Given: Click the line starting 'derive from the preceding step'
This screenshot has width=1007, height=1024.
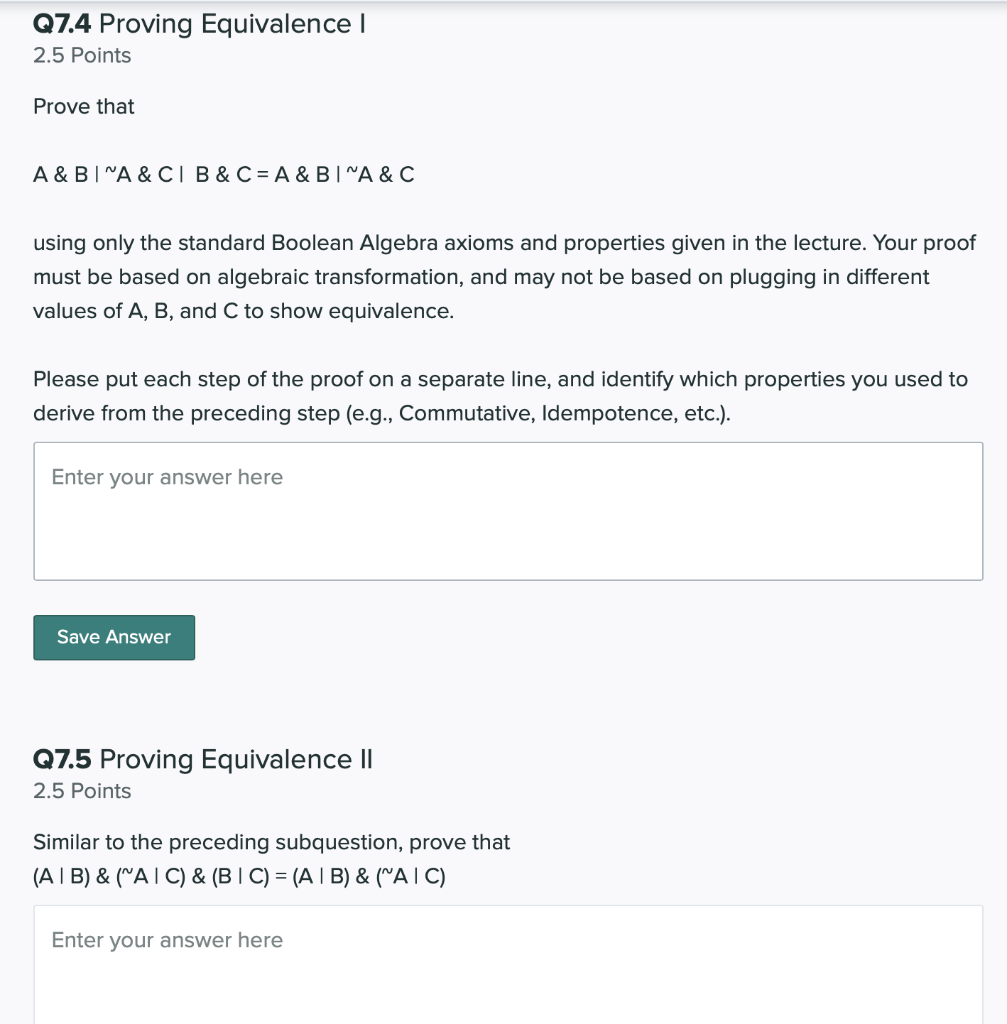Looking at the screenshot, I should point(382,413).
